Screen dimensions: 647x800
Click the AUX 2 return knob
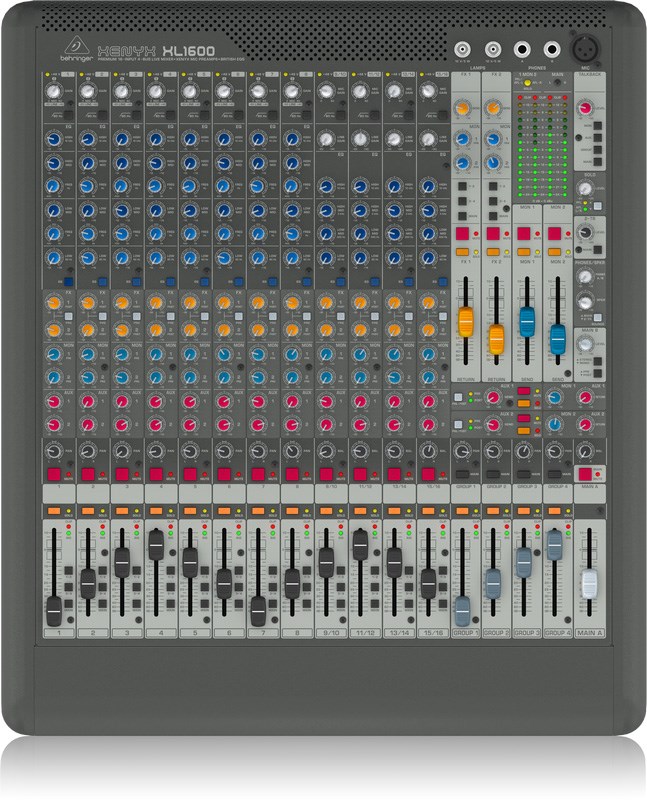[585, 424]
